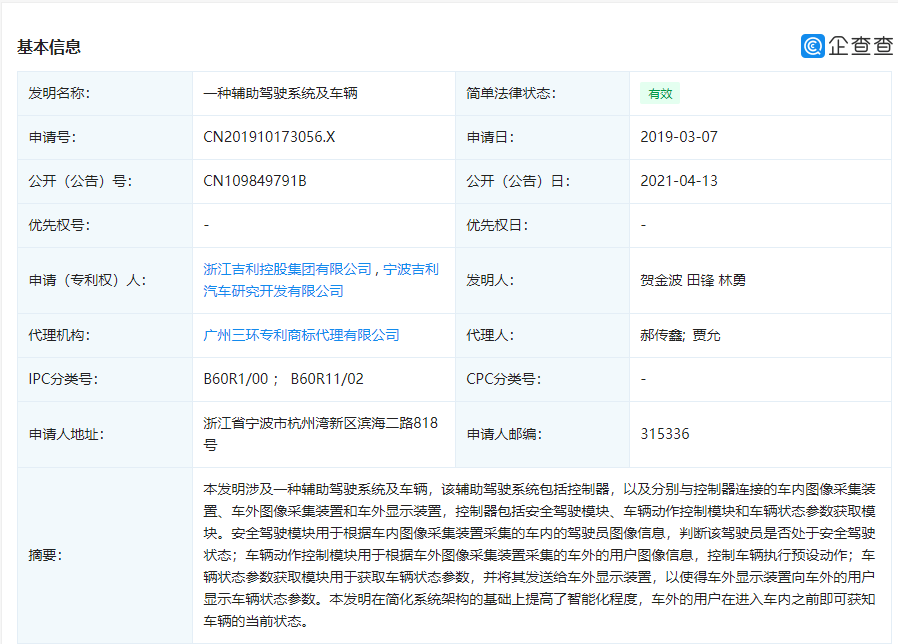Open the 广州三环专利商标代理有限公司 agency link
Viewport: 898px width, 644px height.
(x=301, y=335)
